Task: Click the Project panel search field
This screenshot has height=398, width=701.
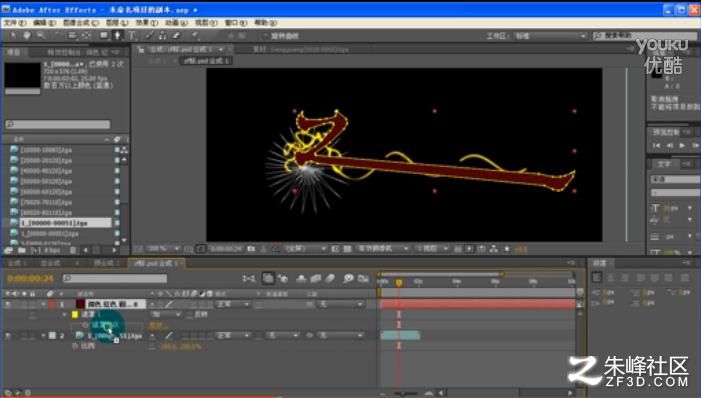Action: coord(58,124)
